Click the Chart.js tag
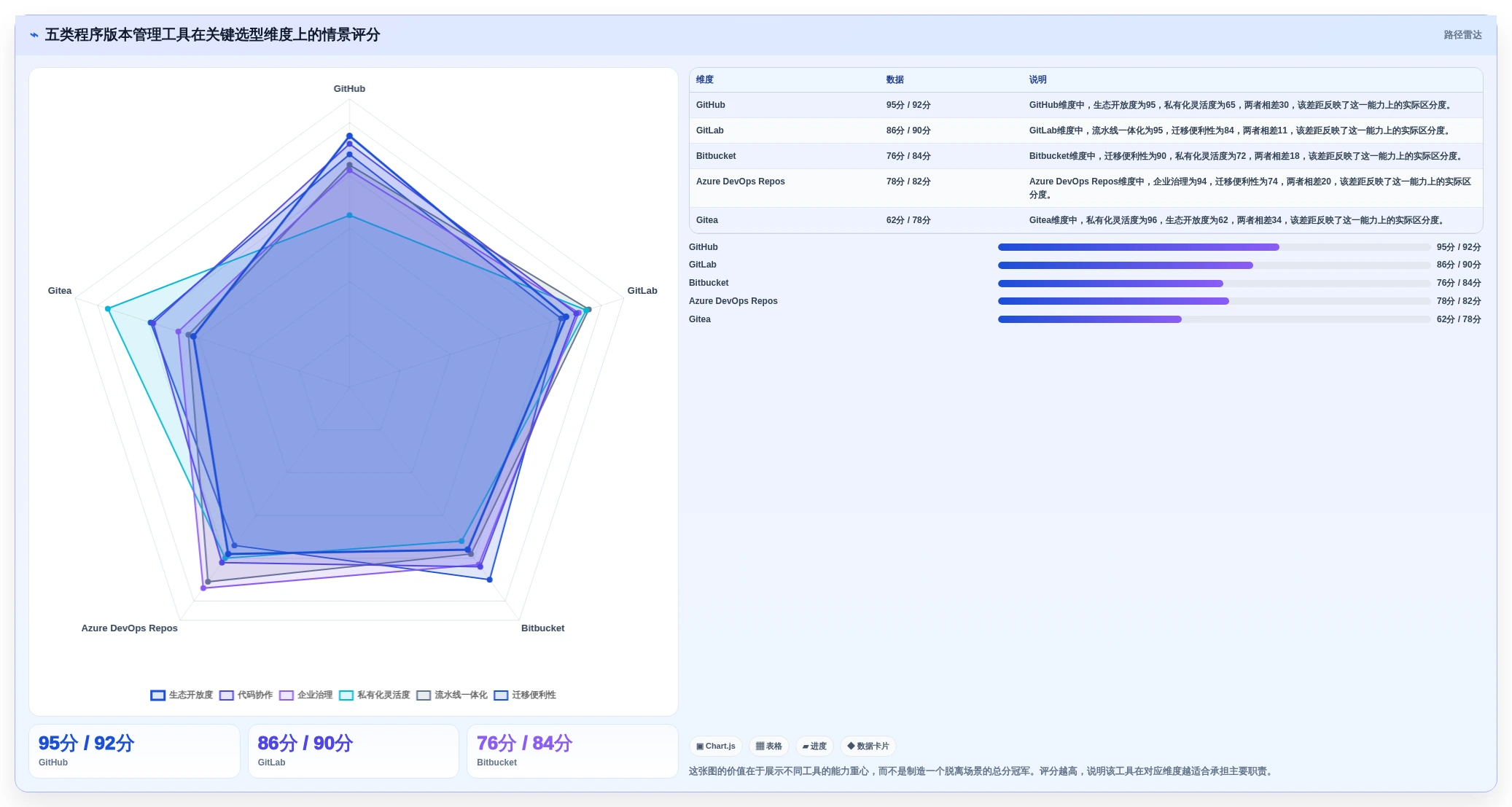 point(716,746)
